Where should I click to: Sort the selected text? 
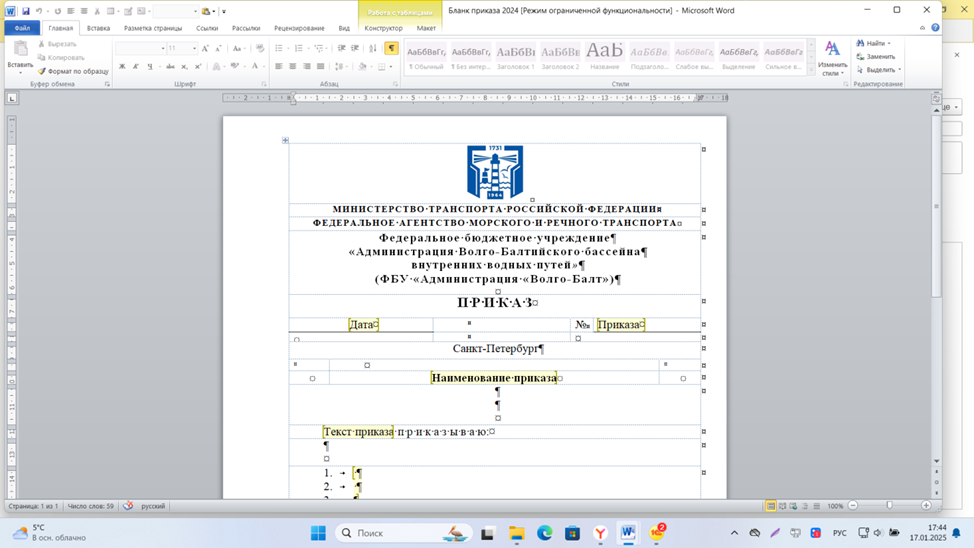pyautogui.click(x=373, y=48)
